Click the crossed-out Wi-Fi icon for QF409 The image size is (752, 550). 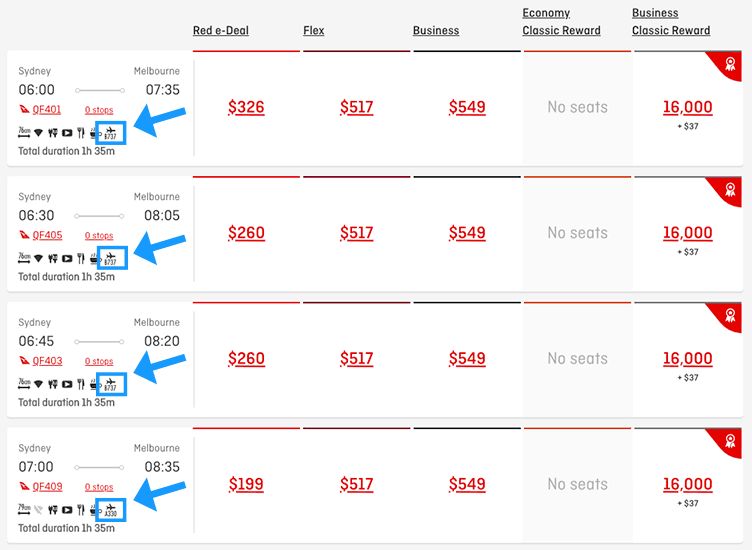[x=39, y=509]
